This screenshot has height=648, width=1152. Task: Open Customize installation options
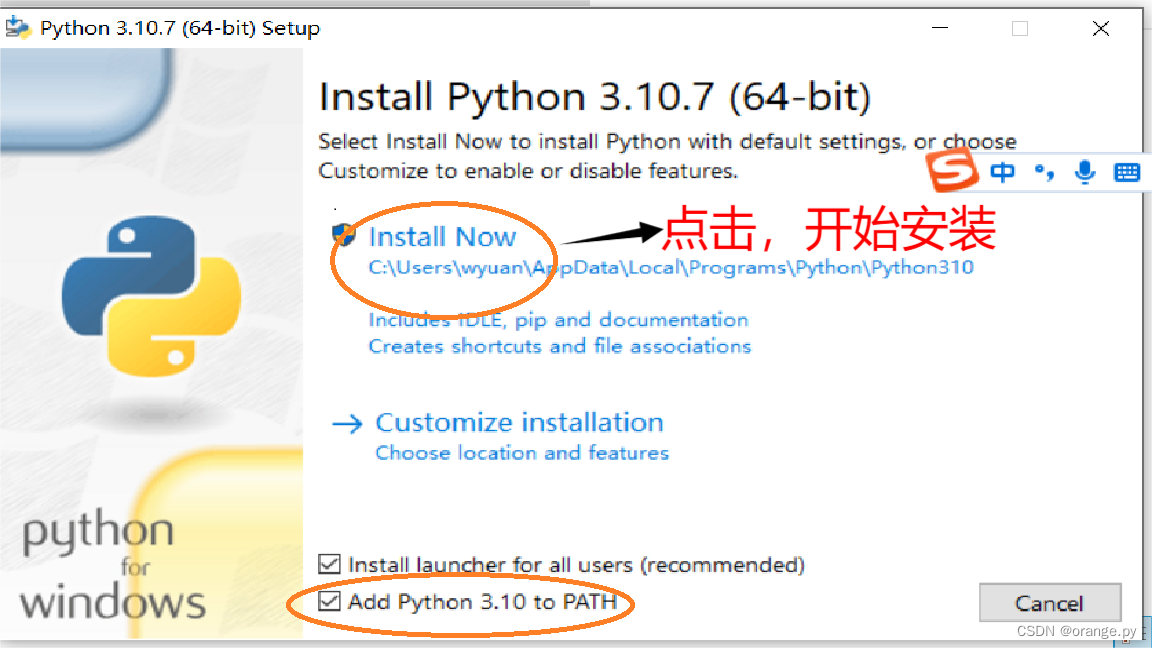coord(519,422)
